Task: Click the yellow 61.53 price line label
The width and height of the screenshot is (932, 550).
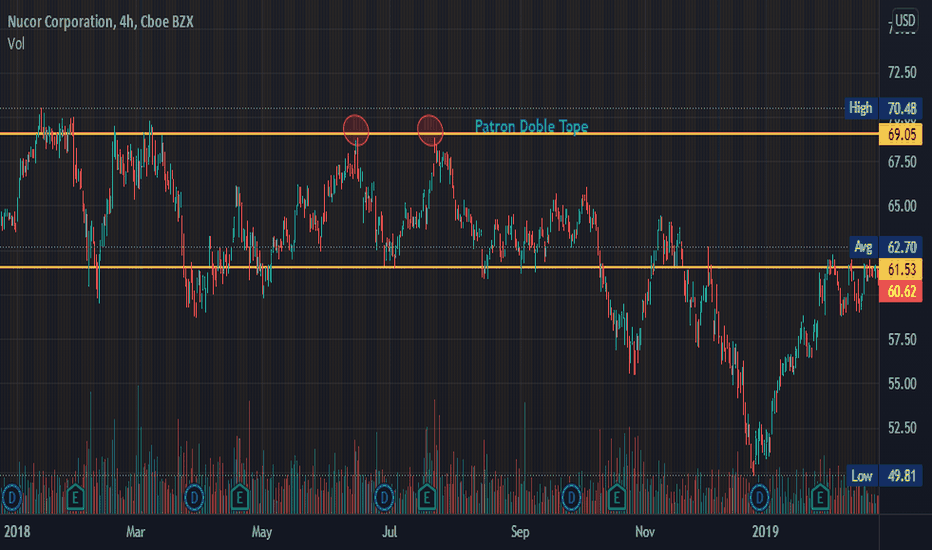Action: pos(900,269)
